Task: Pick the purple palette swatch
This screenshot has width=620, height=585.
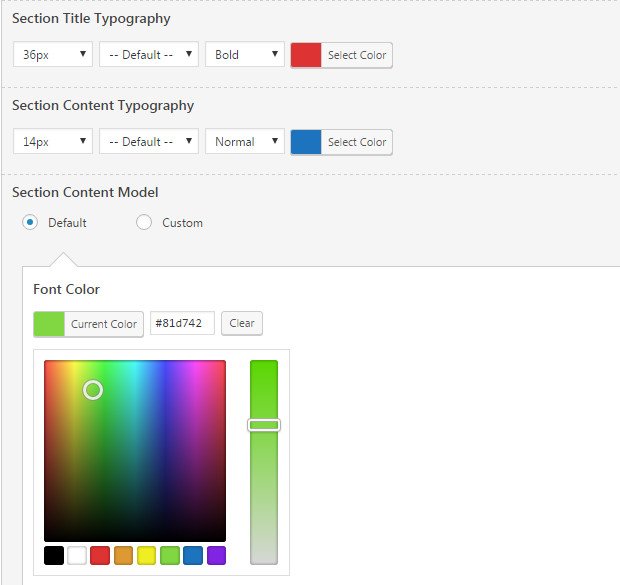Action: click(216, 555)
